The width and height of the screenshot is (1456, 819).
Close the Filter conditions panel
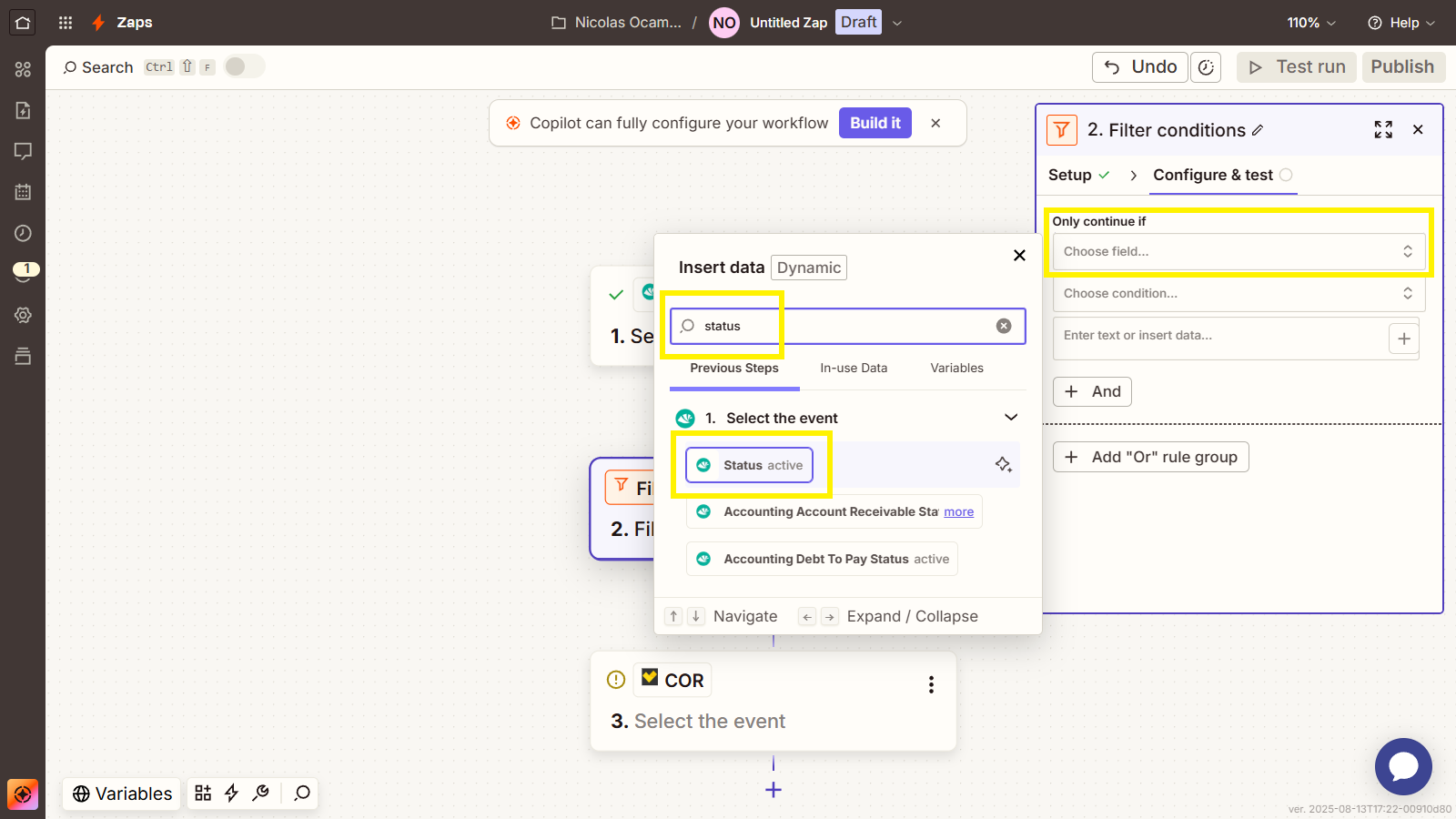coord(1418,130)
